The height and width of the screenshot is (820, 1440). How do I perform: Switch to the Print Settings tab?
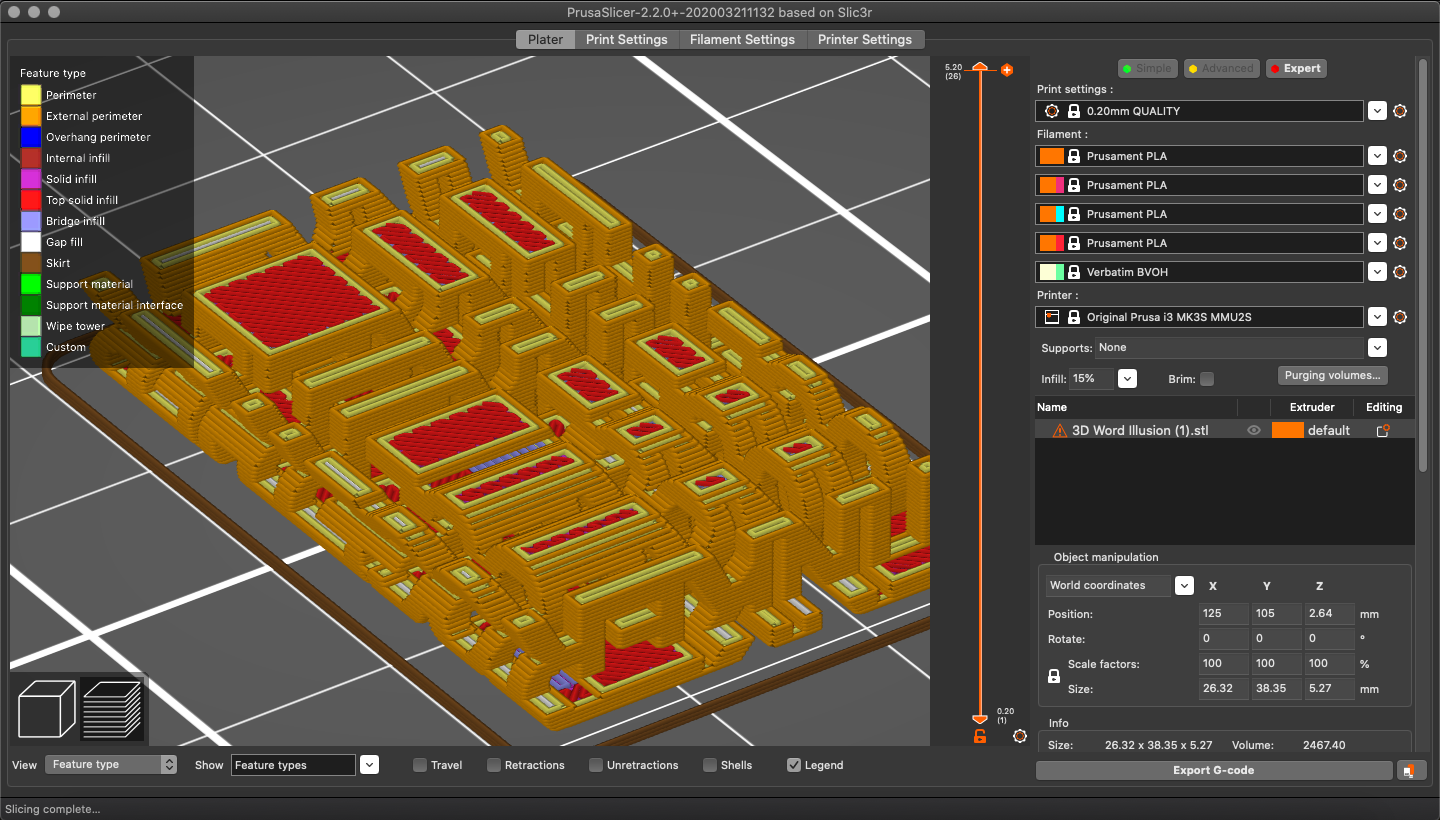626,39
